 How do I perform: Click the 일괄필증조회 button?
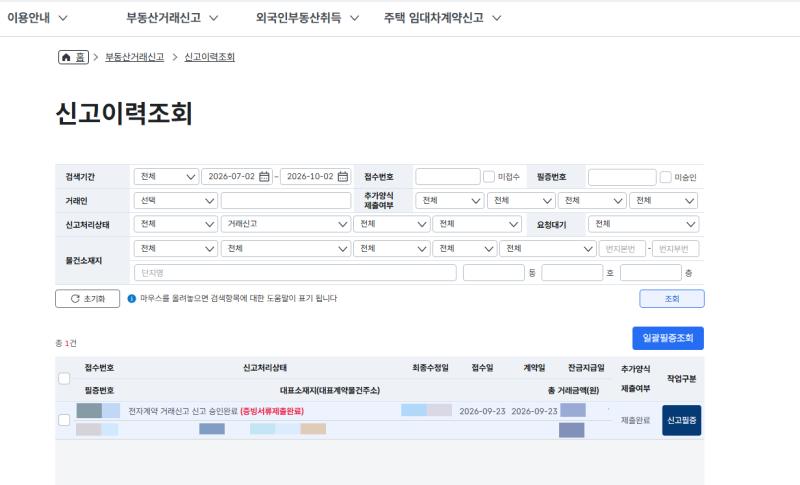pyautogui.click(x=668, y=338)
